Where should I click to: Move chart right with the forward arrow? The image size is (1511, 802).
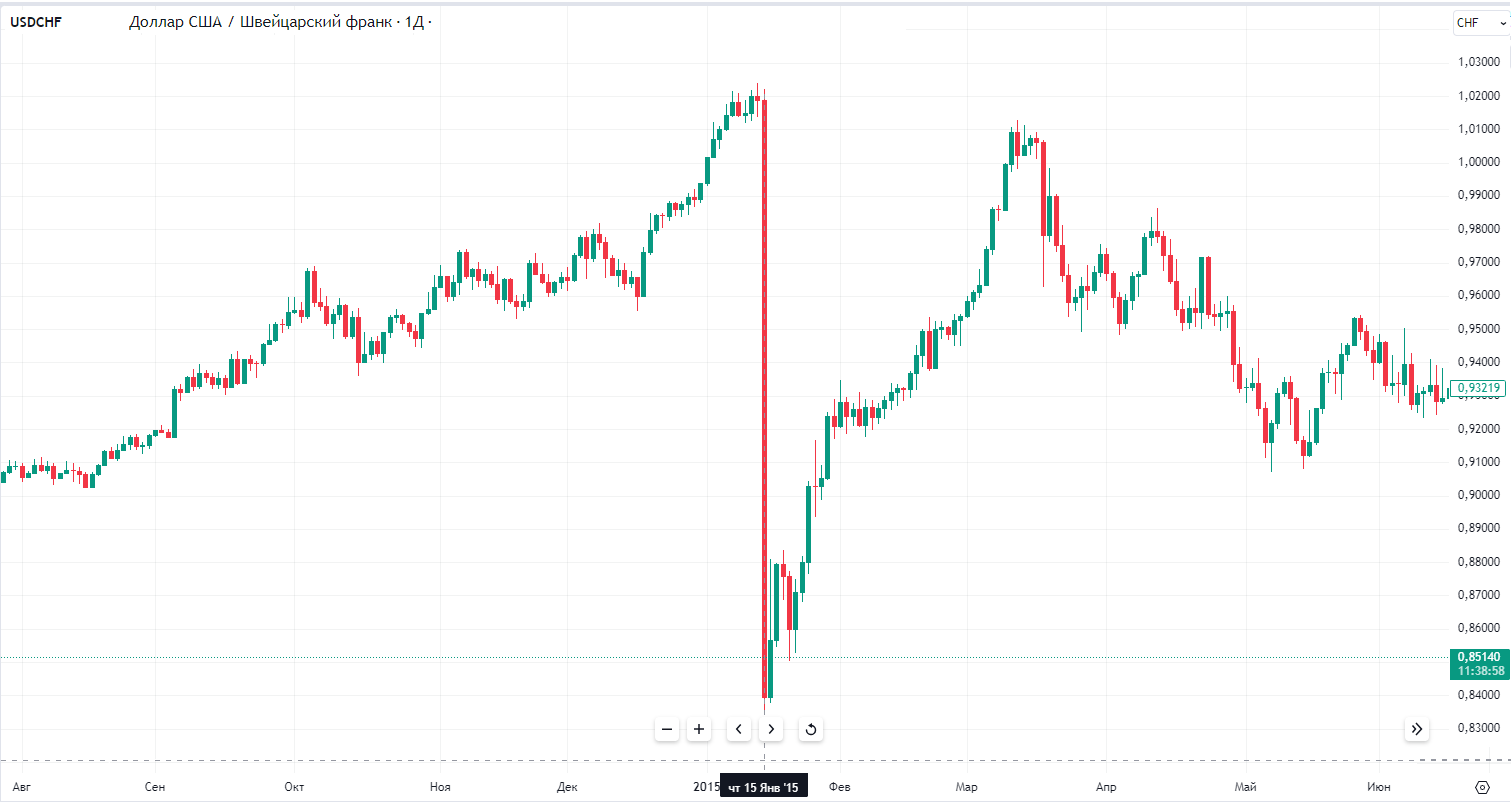771,729
